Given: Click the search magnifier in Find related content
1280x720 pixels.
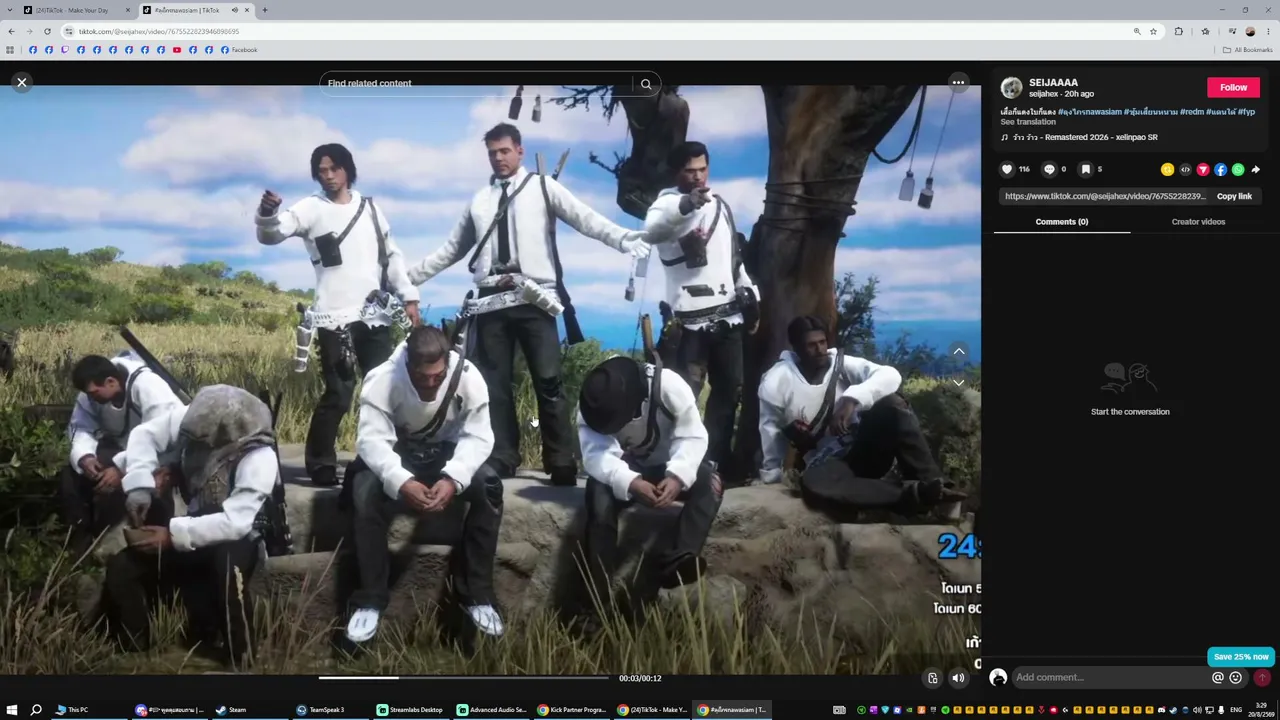Looking at the screenshot, I should (646, 84).
